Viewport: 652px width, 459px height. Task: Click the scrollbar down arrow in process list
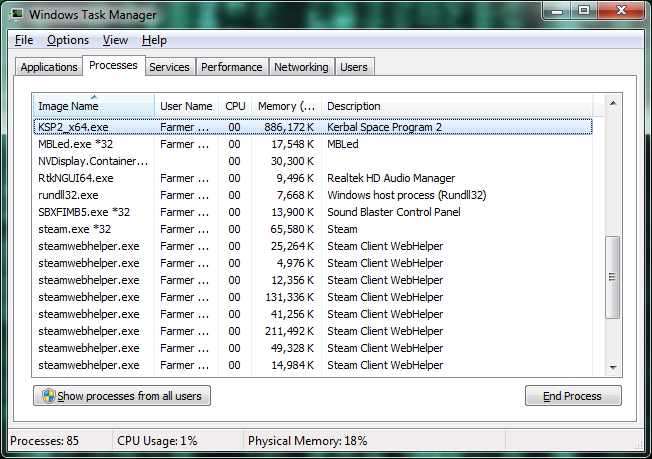pyautogui.click(x=613, y=367)
